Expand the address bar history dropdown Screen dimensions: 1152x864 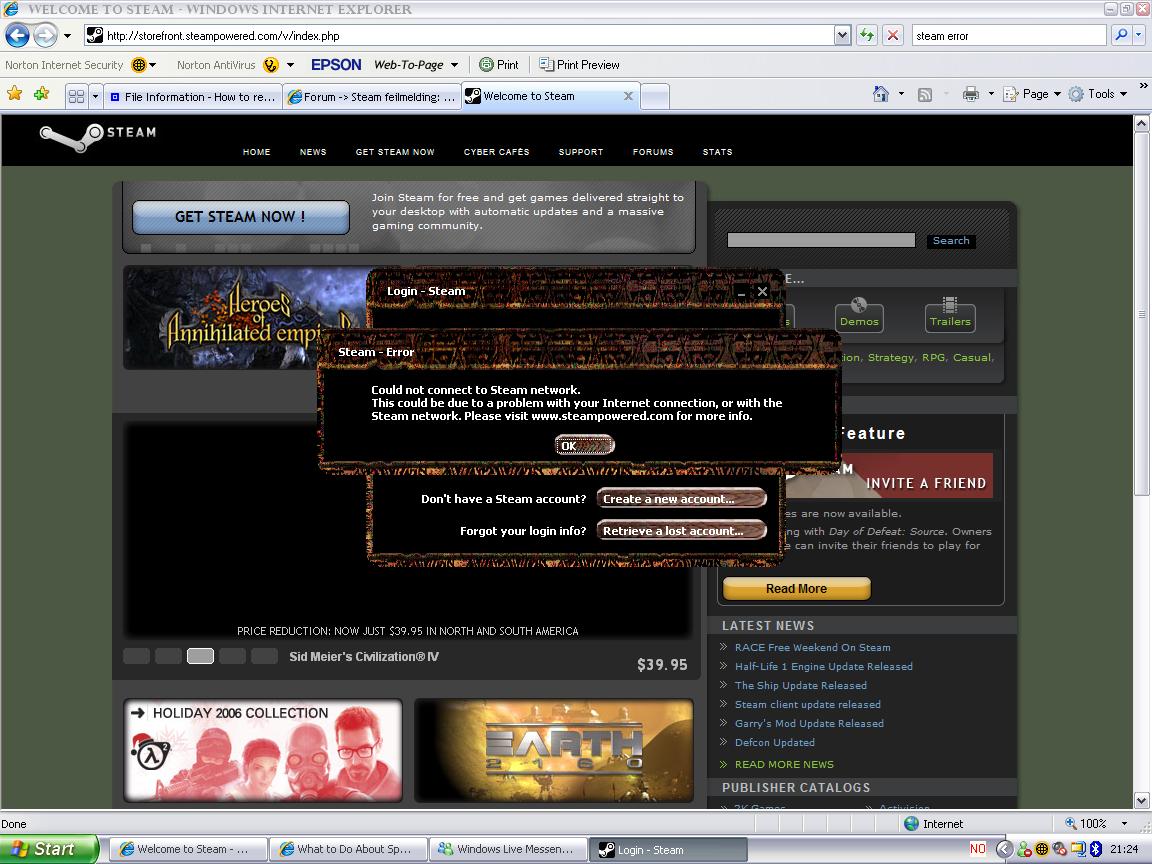pos(843,35)
